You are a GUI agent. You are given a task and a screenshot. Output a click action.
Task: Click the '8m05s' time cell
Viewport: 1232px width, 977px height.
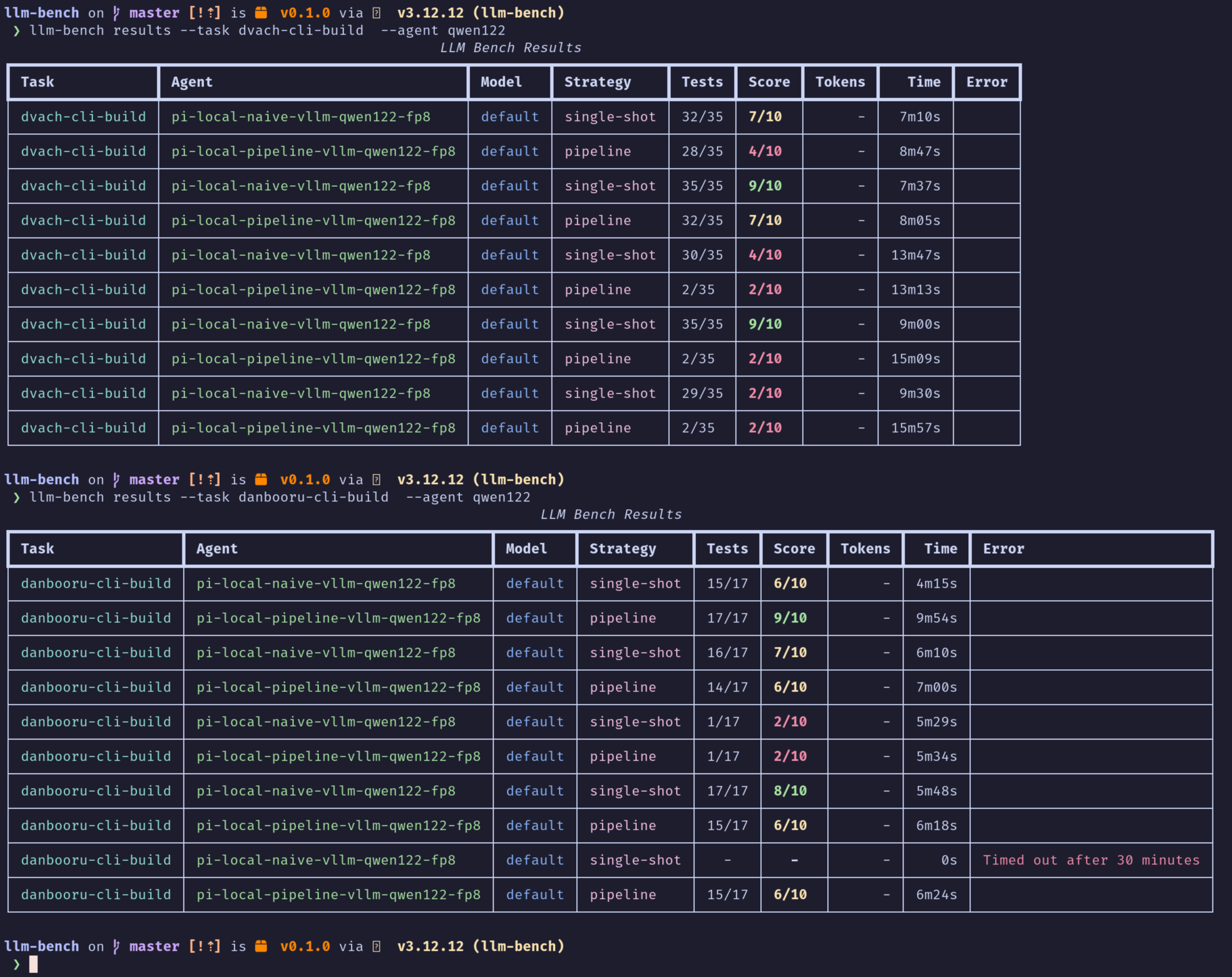point(920,220)
